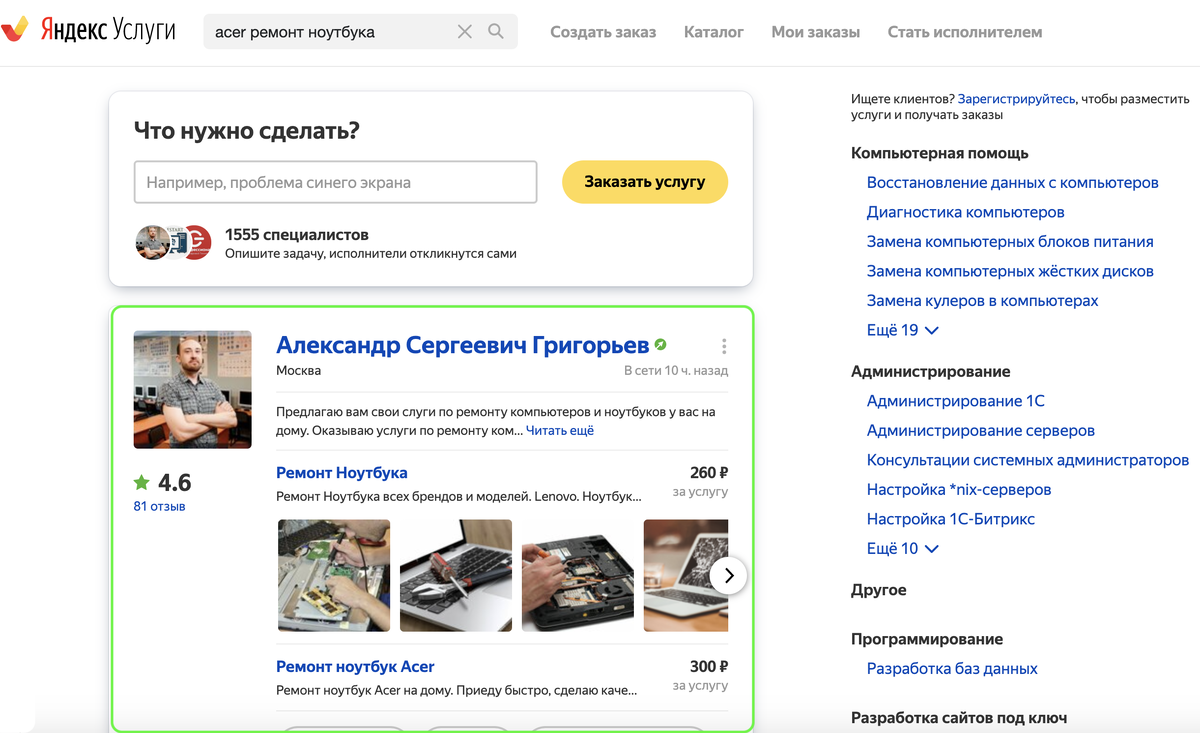The height and width of the screenshot is (733, 1200).
Task: Open Консультации системных администраторов
Action: point(1028,460)
